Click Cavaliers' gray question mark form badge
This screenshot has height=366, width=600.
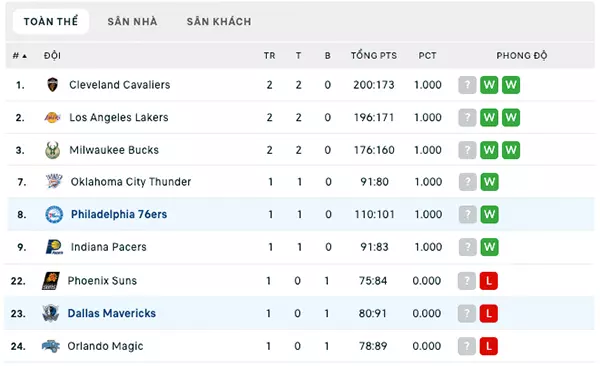click(x=467, y=85)
